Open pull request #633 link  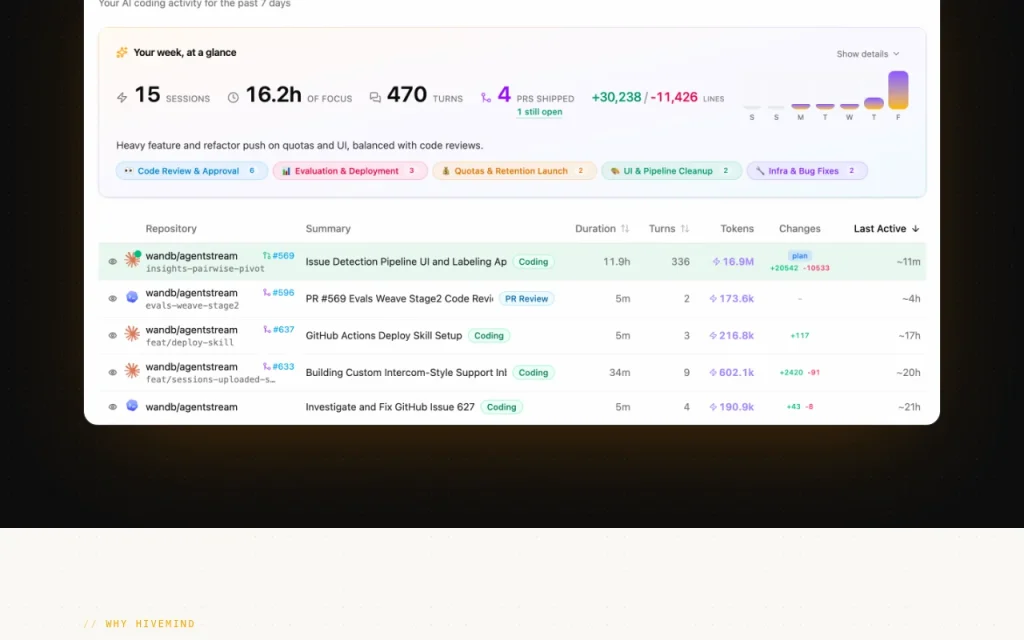[x=278, y=366]
